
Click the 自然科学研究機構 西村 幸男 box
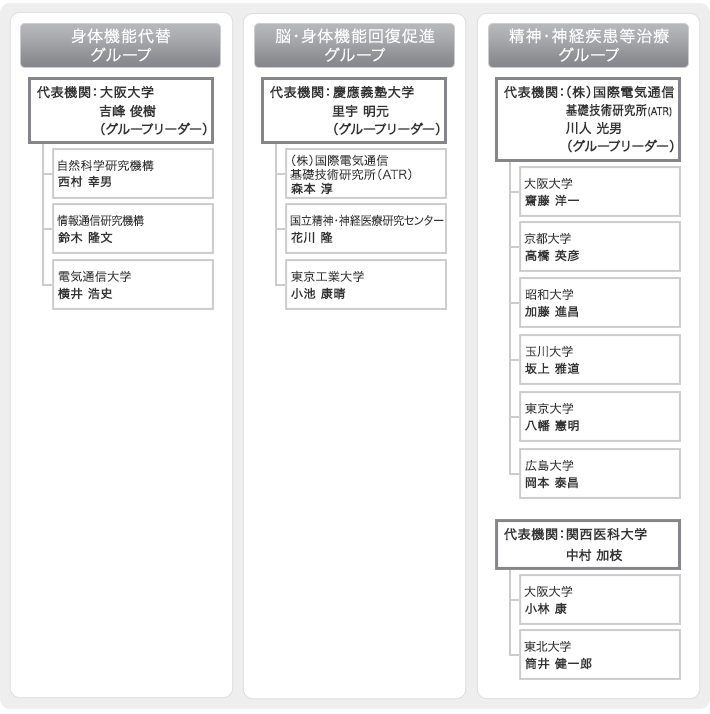pyautogui.click(x=133, y=173)
